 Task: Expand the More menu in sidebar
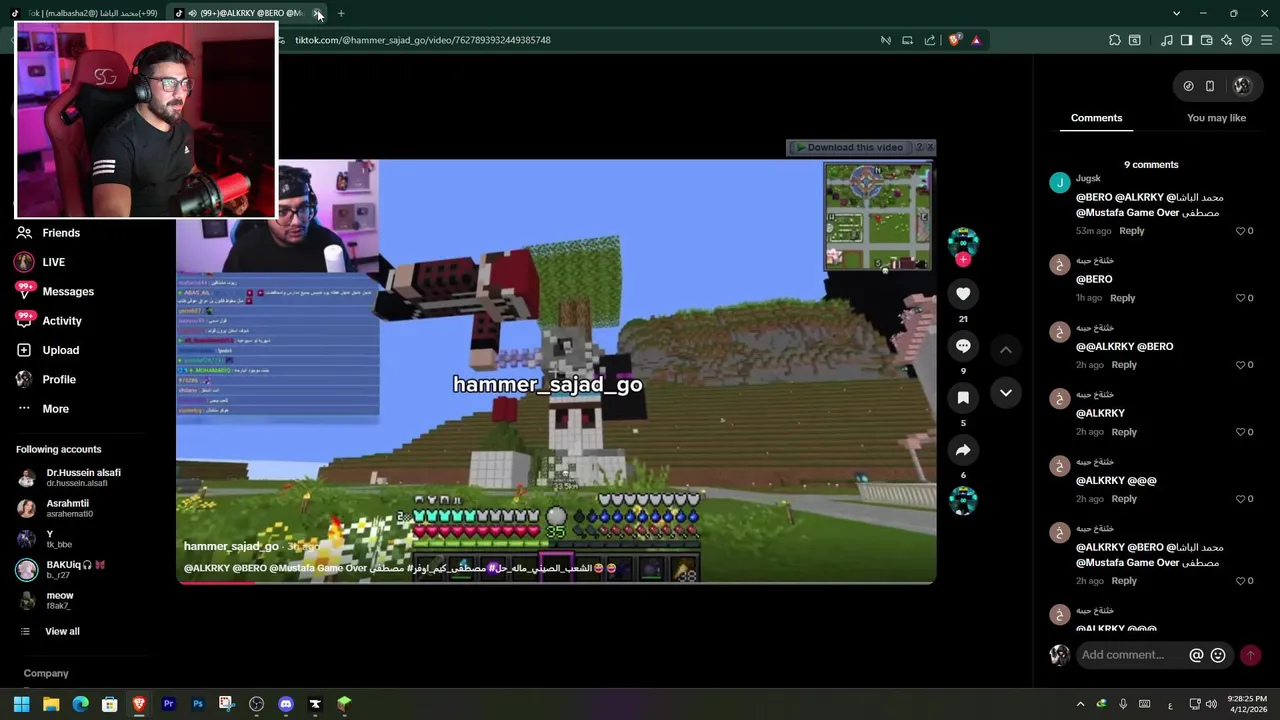point(55,408)
